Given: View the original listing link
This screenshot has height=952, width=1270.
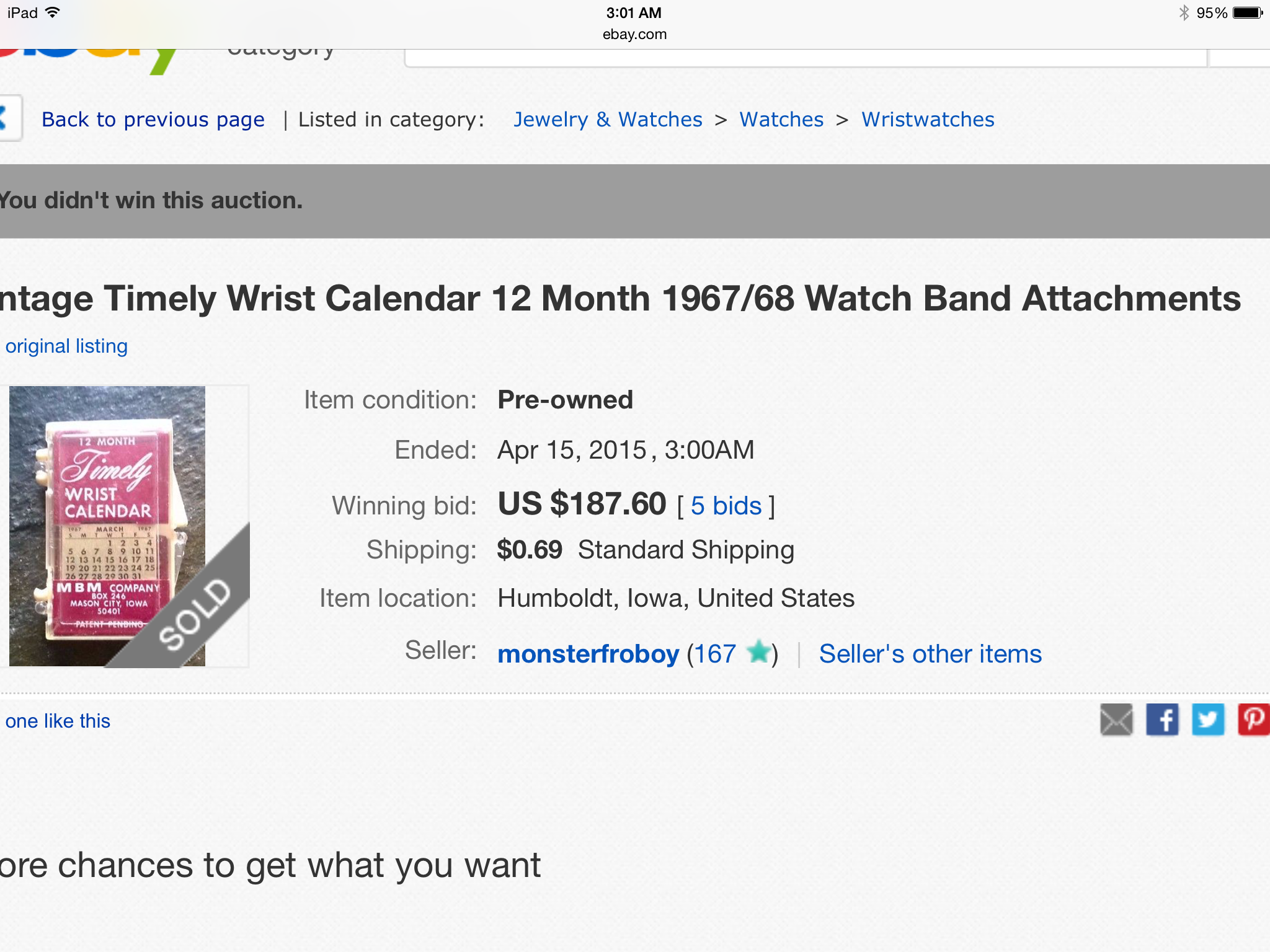Looking at the screenshot, I should click(x=66, y=346).
